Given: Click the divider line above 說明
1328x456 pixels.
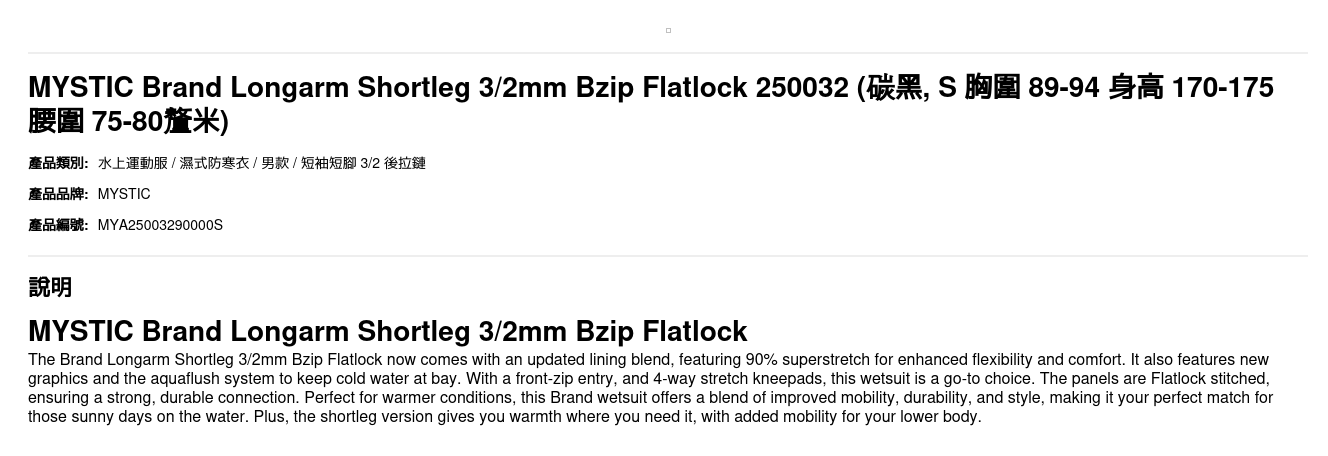Looking at the screenshot, I should coord(668,256).
